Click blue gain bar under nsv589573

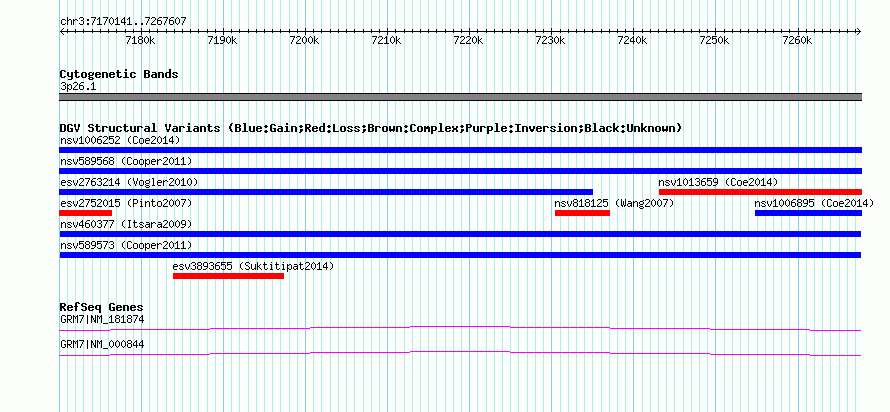pyautogui.click(x=460, y=255)
